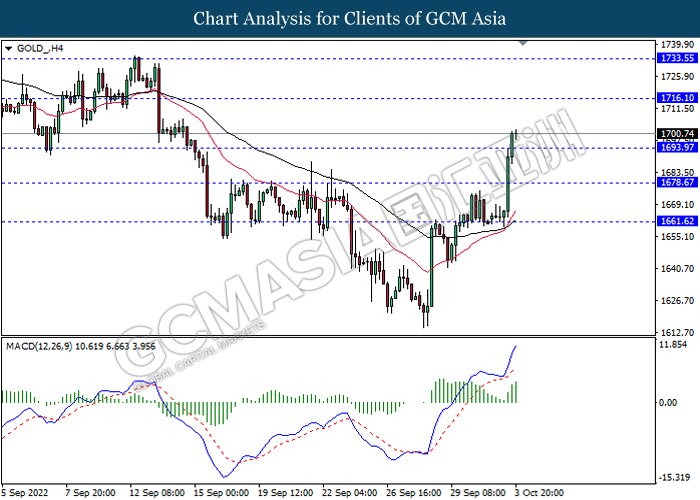The image size is (700, 500).
Task: Click the MACD zero level 0.00
Action: coord(668,403)
